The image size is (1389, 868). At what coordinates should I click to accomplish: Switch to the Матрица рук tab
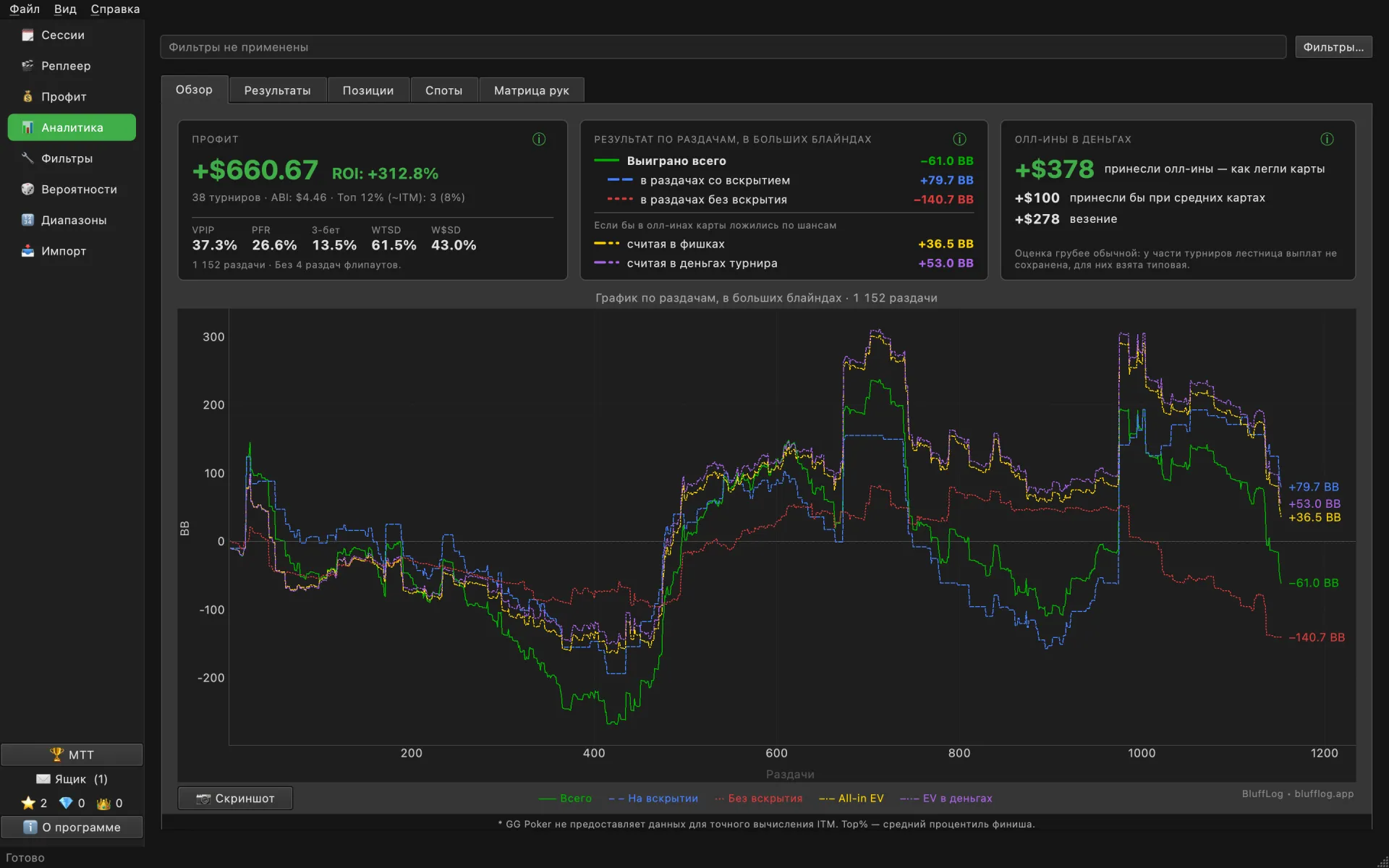click(532, 90)
